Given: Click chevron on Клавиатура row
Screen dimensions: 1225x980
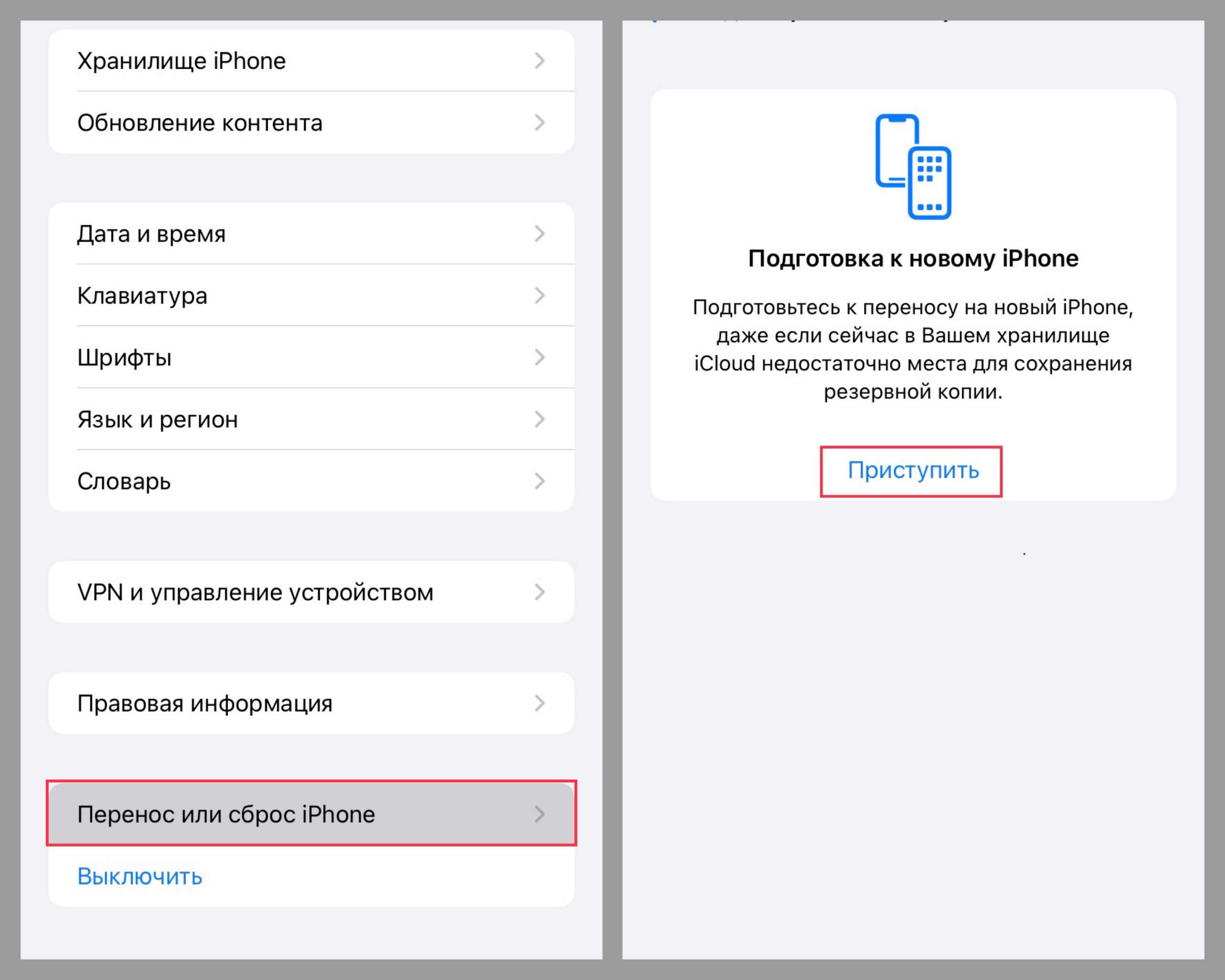Looking at the screenshot, I should (540, 295).
